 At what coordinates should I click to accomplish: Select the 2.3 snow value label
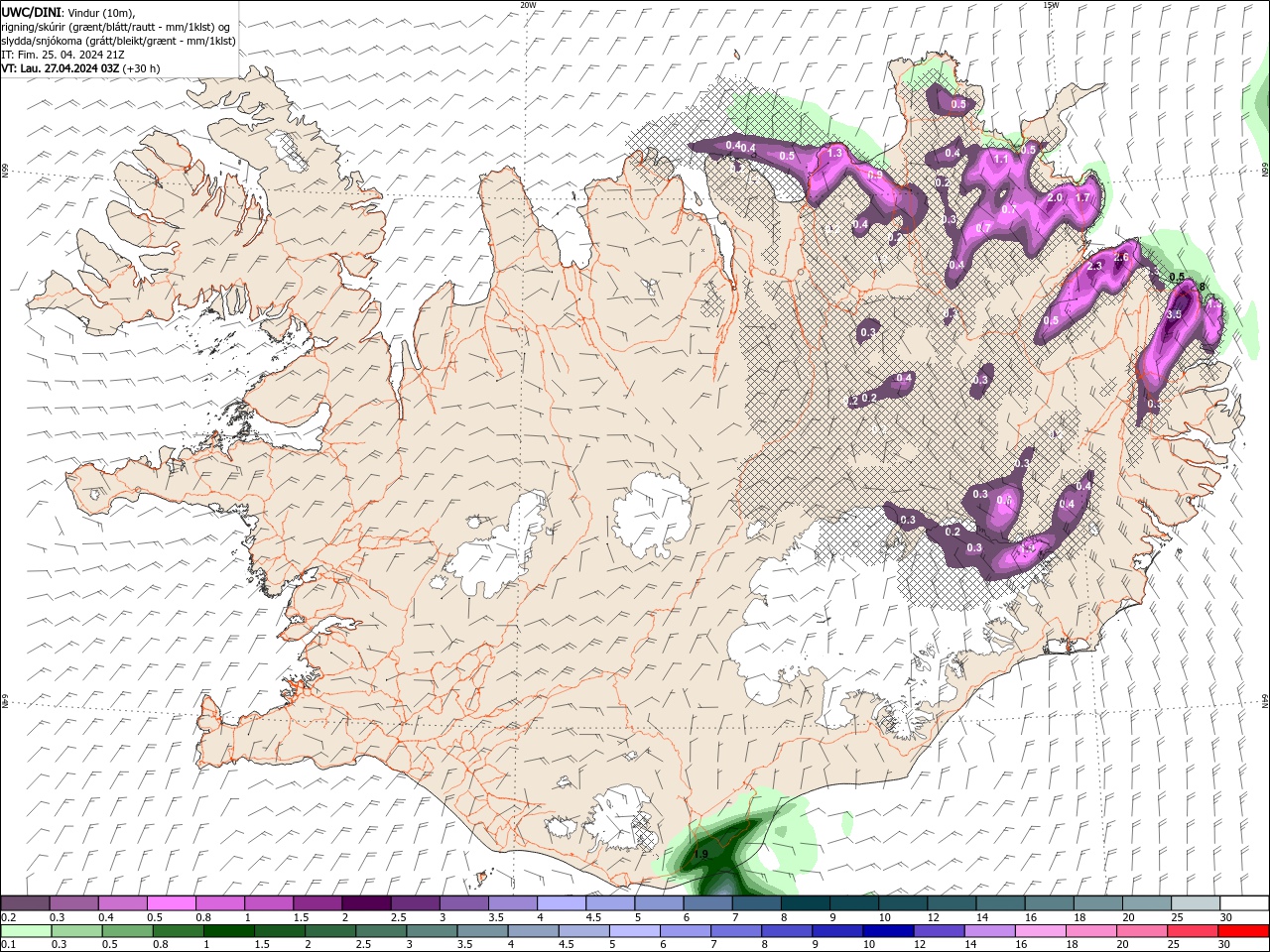coord(1095,267)
